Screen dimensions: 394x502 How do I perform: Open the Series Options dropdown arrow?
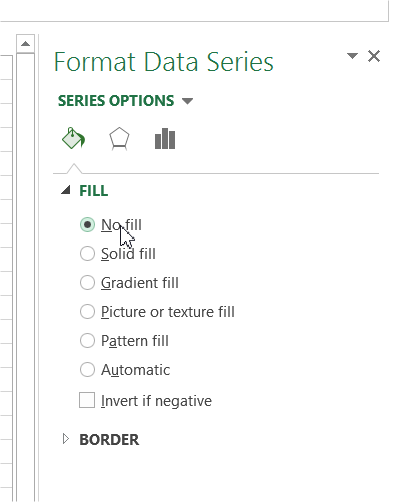click(188, 101)
